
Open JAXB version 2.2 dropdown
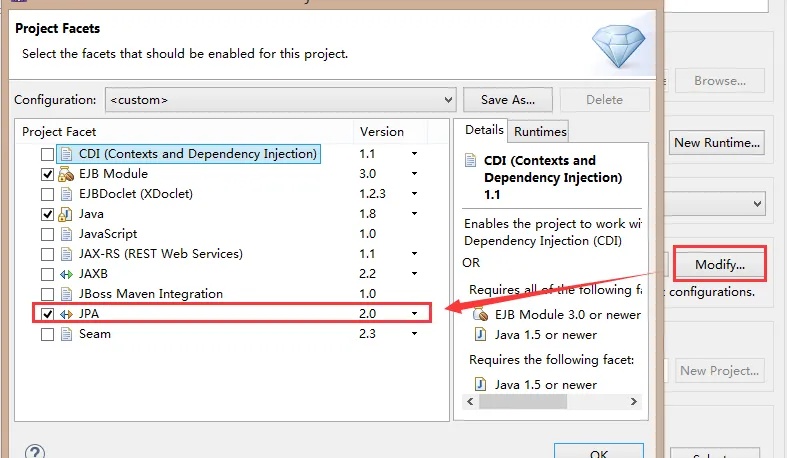click(415, 273)
